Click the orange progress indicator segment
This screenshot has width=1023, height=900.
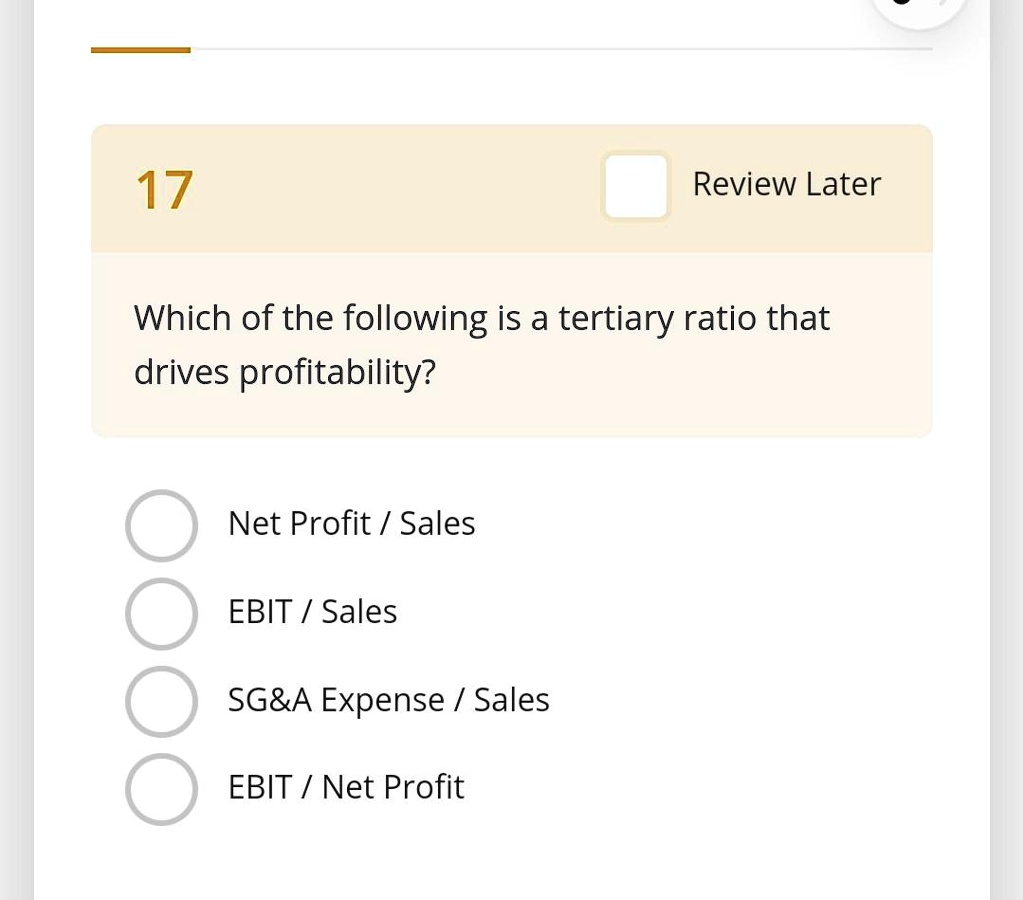click(140, 48)
